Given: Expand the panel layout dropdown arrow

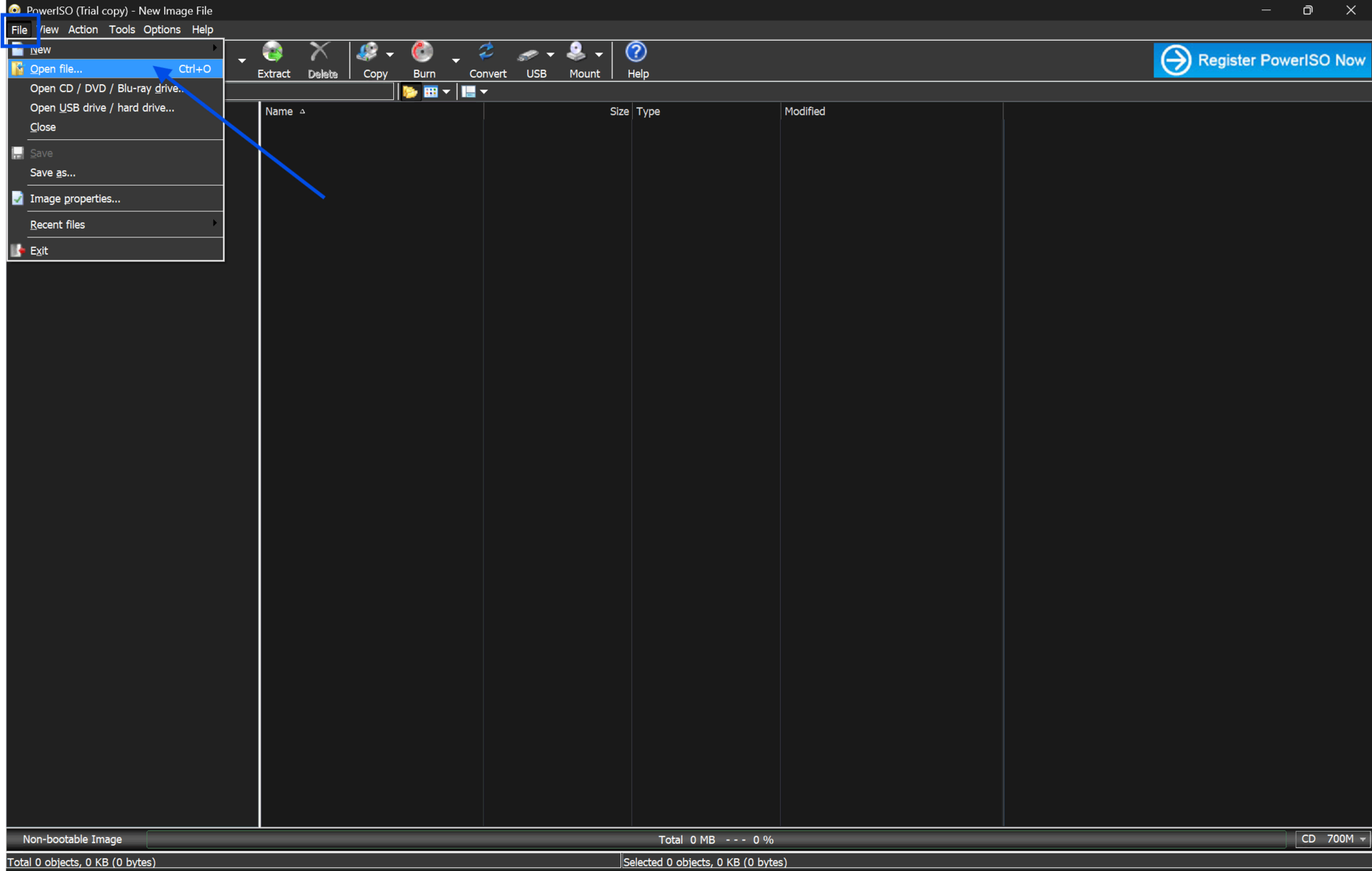Looking at the screenshot, I should point(484,91).
